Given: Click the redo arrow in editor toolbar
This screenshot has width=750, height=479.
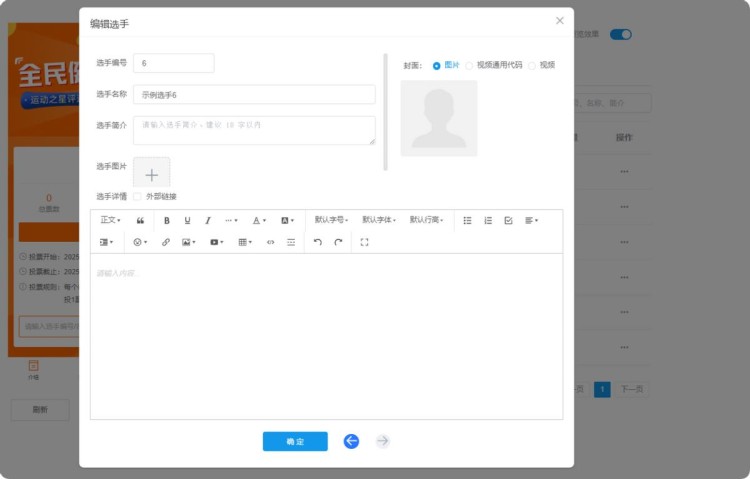Looking at the screenshot, I should point(339,242).
